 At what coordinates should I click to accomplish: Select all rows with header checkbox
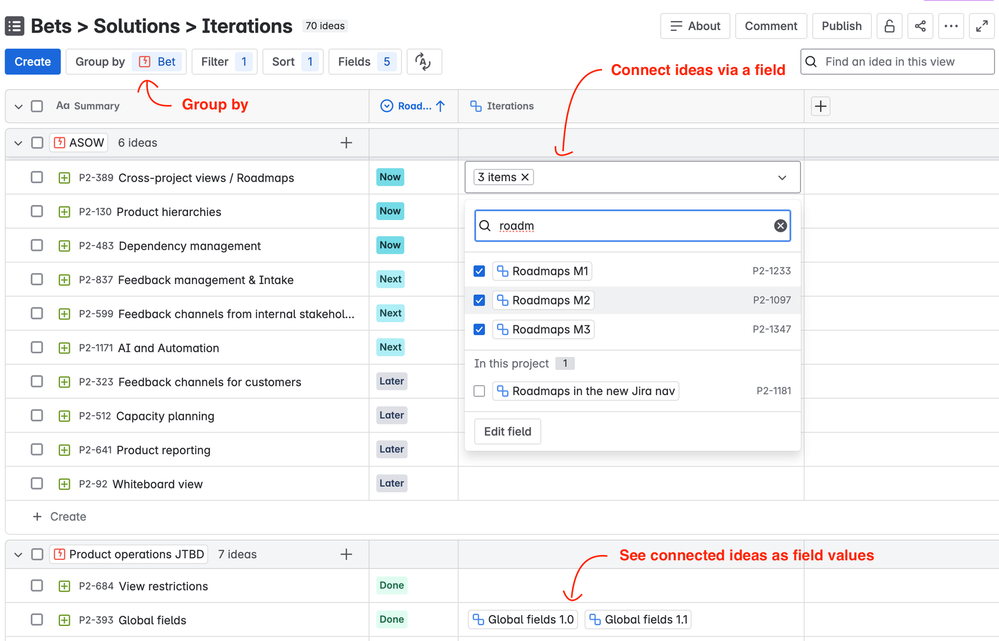coord(37,106)
